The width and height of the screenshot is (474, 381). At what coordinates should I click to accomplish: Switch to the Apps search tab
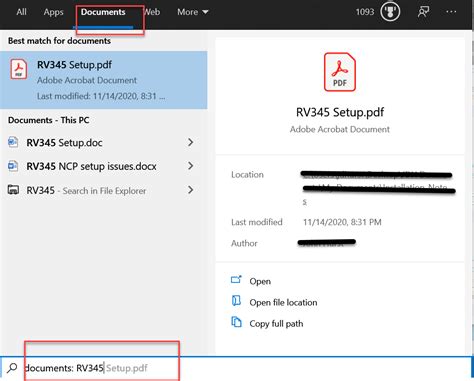[53, 12]
